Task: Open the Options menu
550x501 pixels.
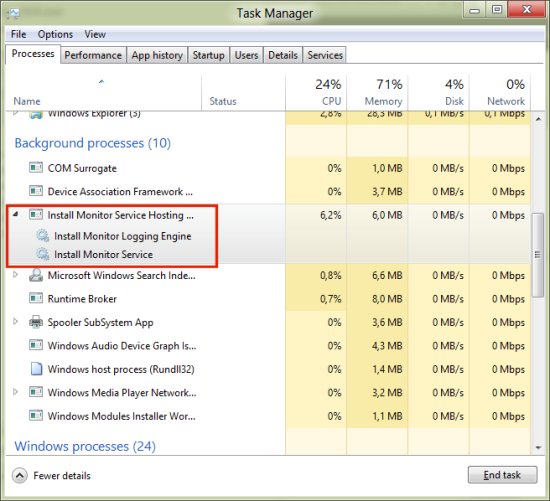Action: click(x=55, y=34)
